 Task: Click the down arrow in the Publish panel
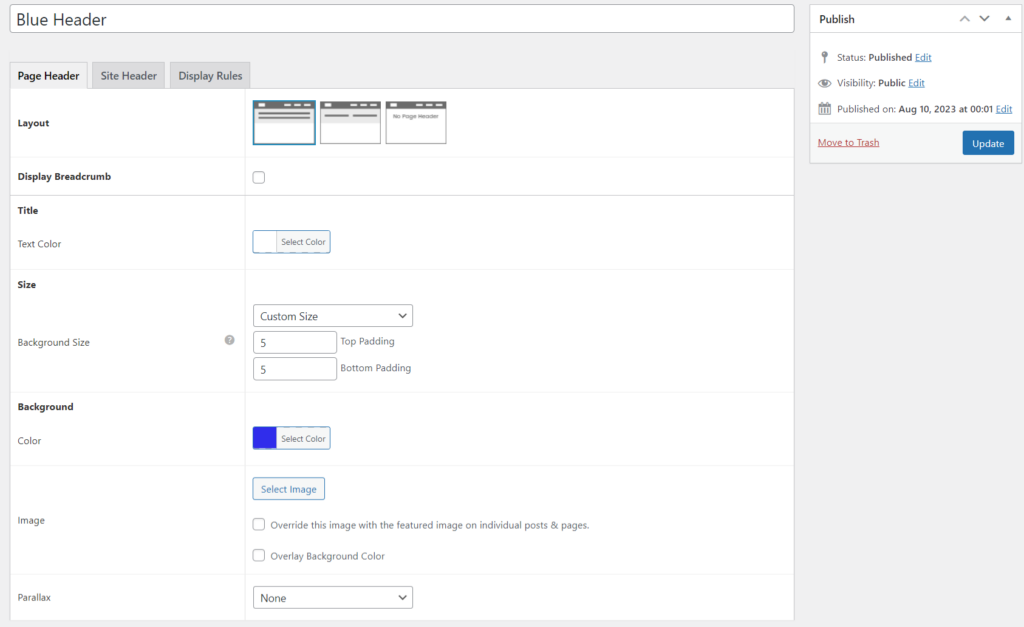coord(984,18)
